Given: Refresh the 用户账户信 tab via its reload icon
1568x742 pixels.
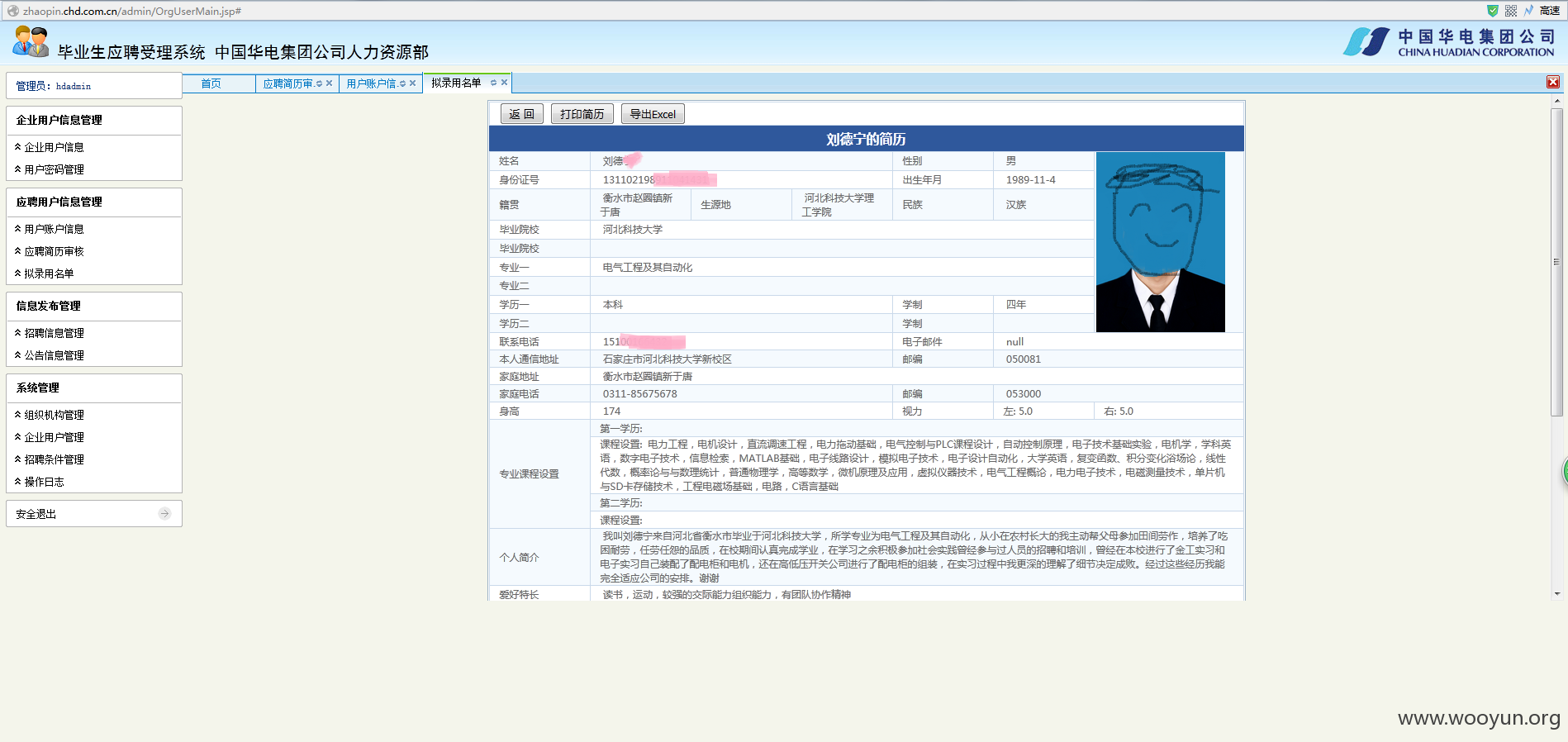Looking at the screenshot, I should (x=402, y=83).
